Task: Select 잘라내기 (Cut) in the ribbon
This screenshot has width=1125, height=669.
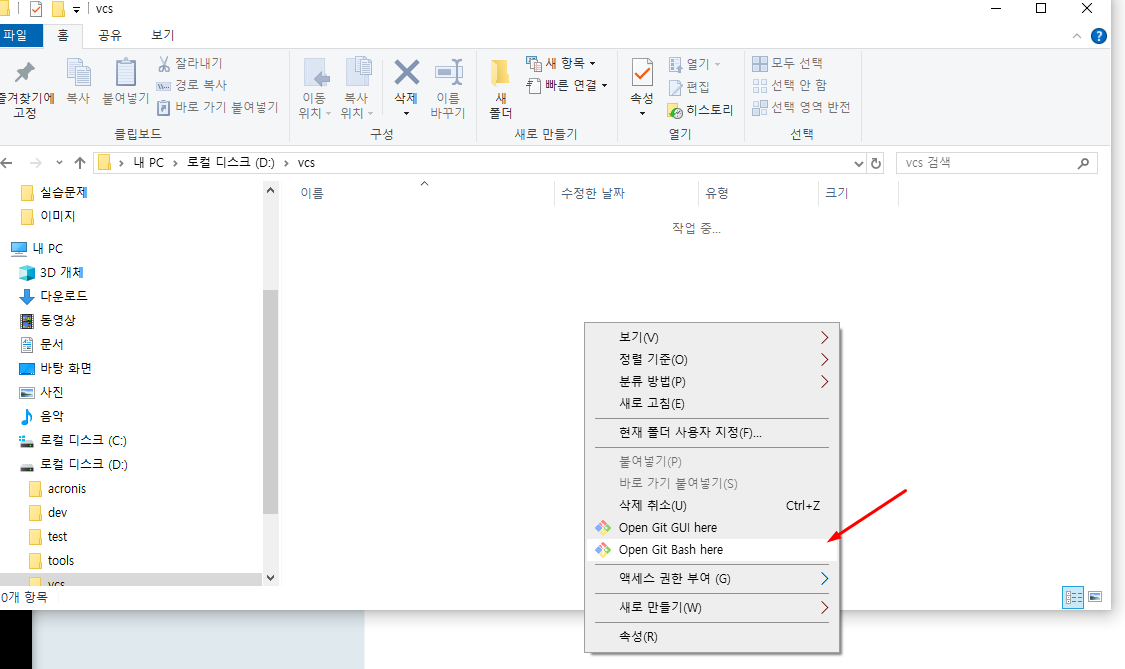Action: coord(191,64)
